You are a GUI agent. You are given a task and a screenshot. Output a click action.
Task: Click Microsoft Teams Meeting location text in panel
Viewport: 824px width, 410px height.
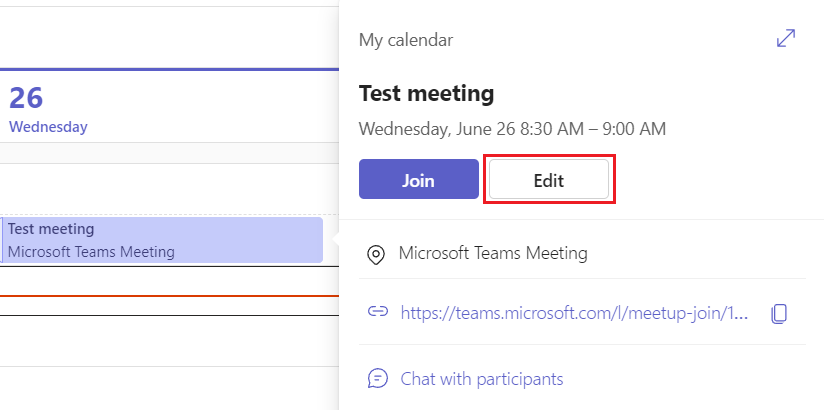[x=493, y=253]
